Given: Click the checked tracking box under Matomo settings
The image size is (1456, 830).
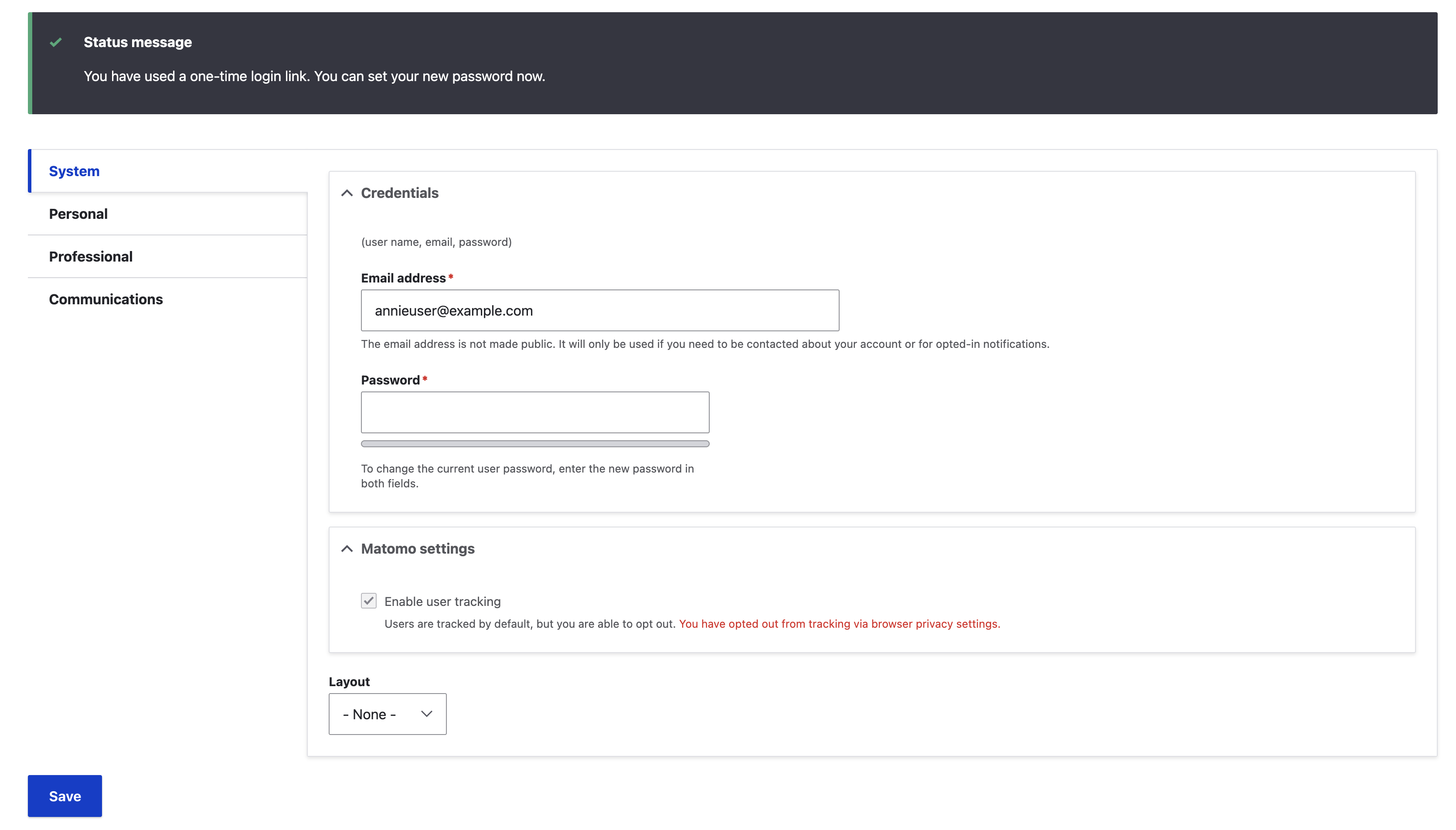Looking at the screenshot, I should pos(368,601).
